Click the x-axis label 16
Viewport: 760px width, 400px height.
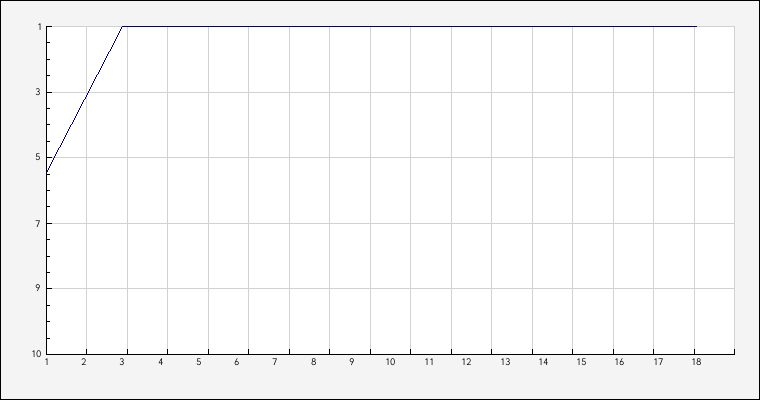click(619, 362)
